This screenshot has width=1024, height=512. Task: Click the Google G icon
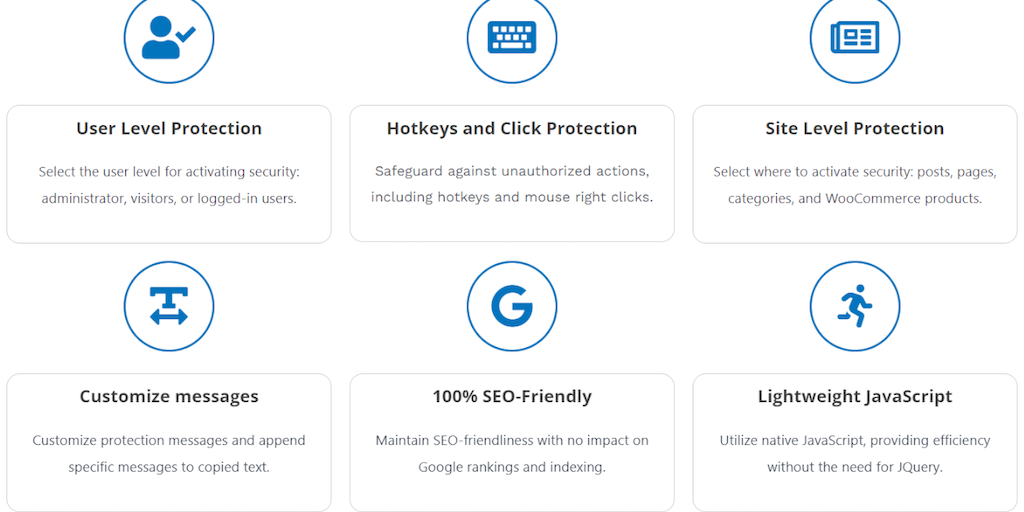(512, 306)
